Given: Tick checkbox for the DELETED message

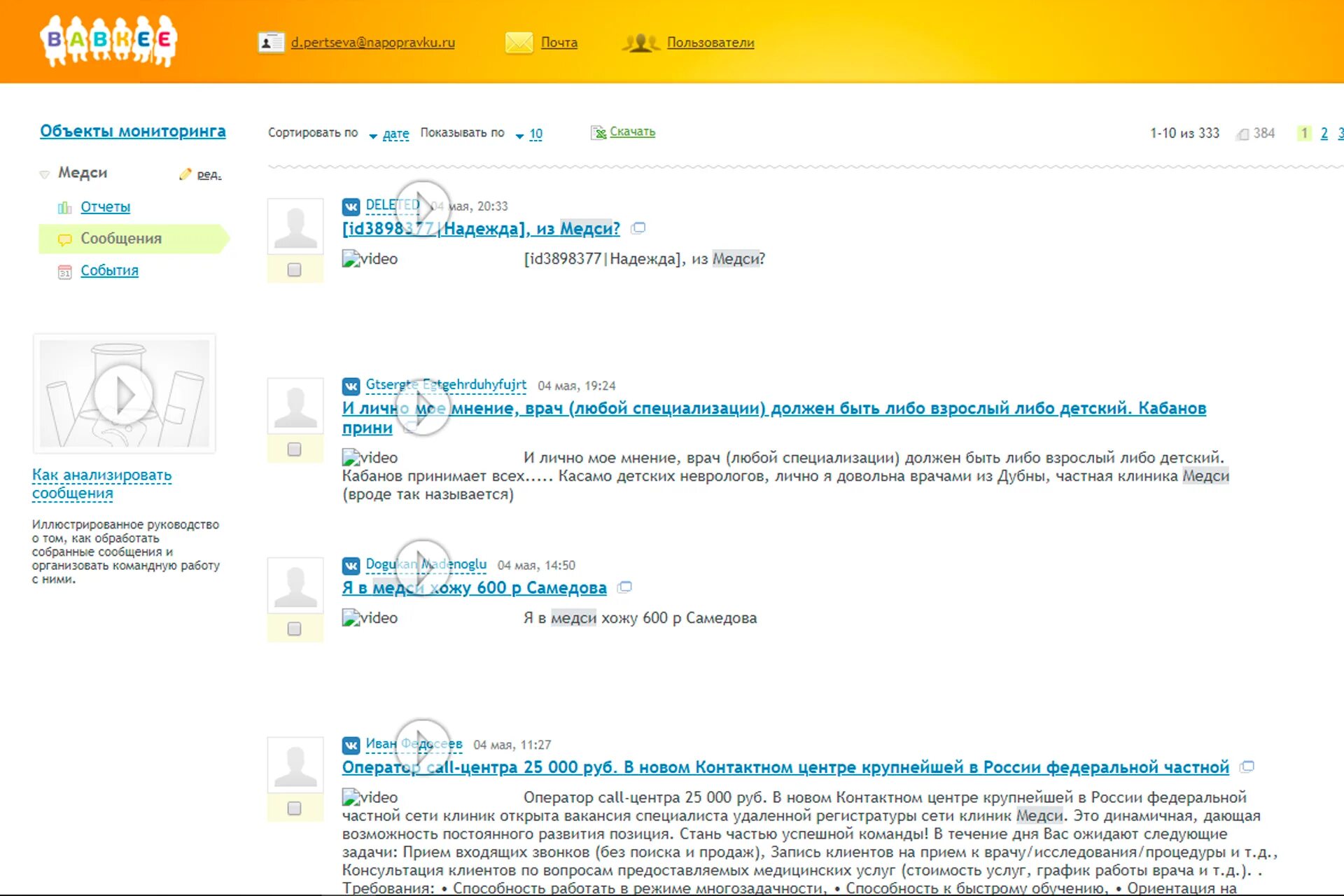Looking at the screenshot, I should 295,269.
